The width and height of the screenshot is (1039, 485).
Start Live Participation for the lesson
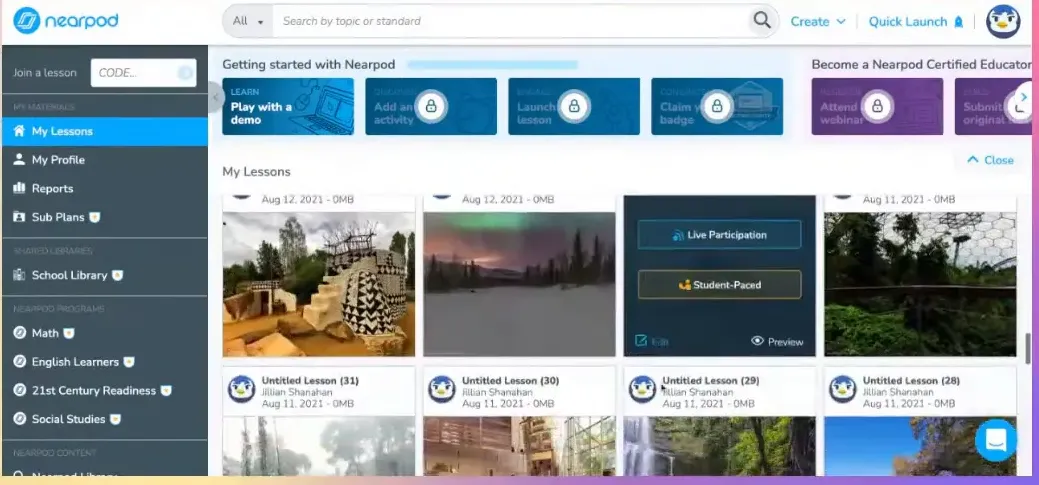(720, 235)
